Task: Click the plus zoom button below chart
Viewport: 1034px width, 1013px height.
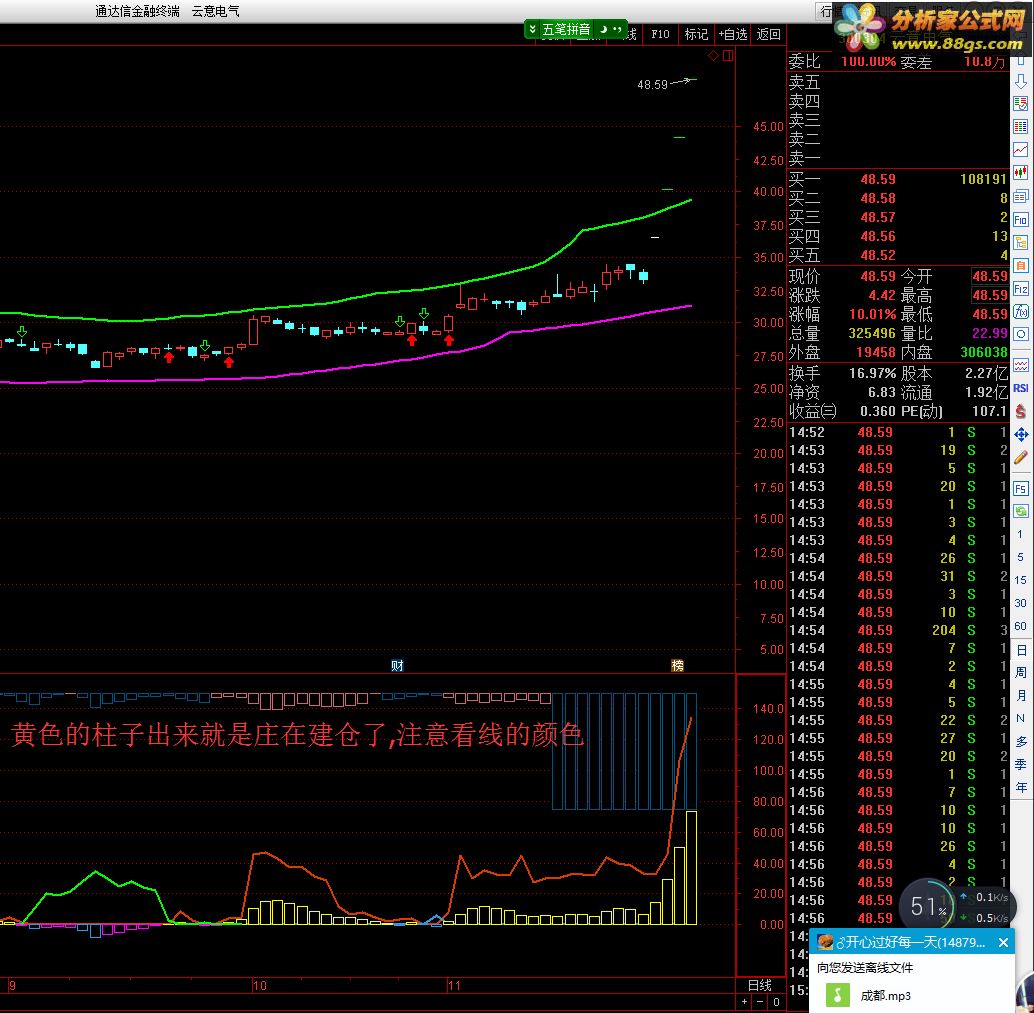Action: 745,1001
